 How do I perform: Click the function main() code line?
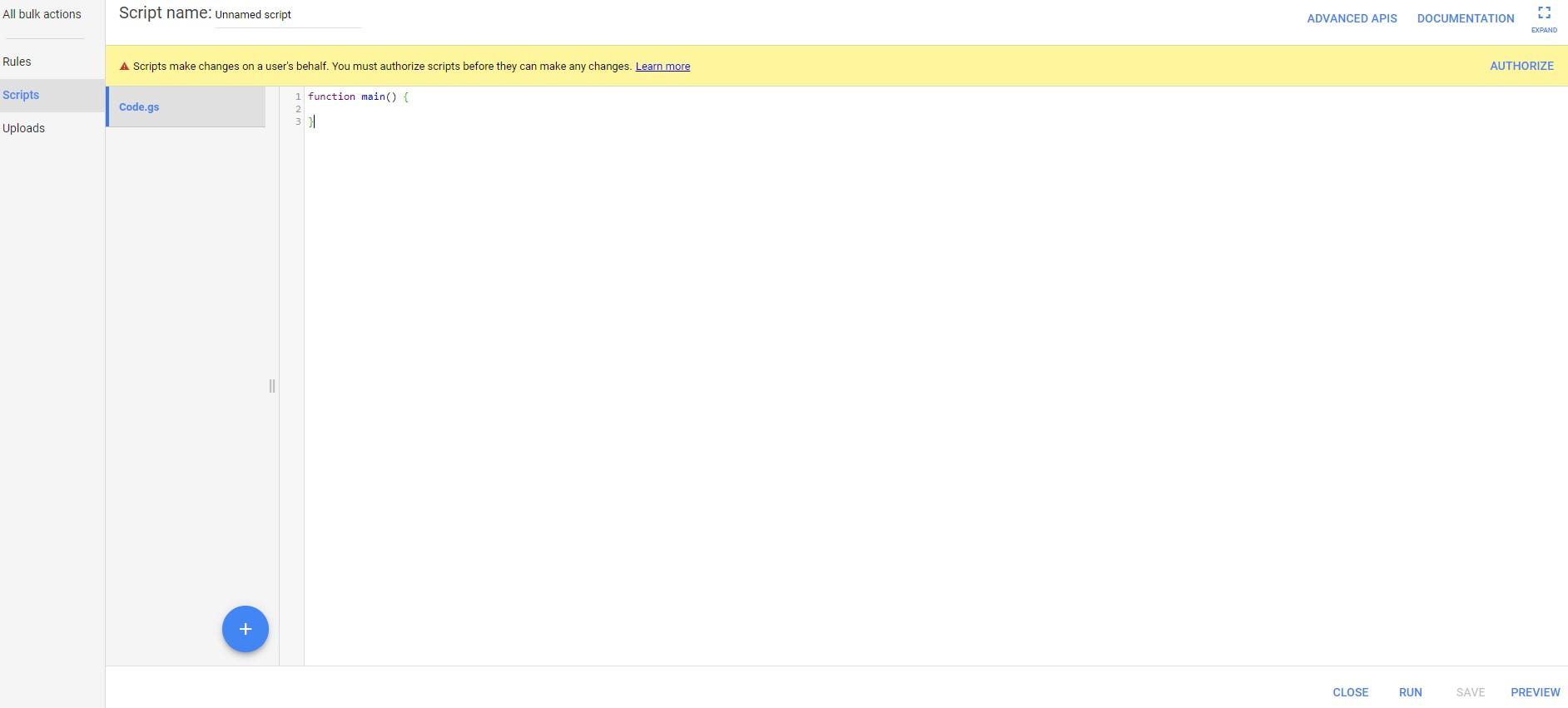point(358,97)
